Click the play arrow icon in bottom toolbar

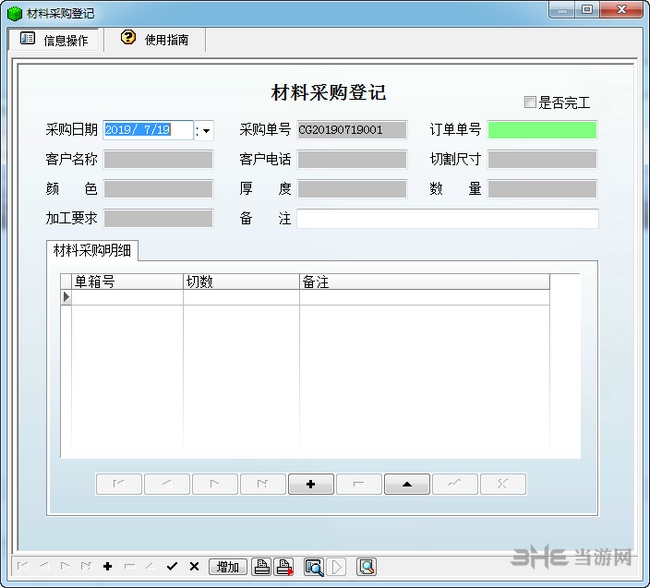pyautogui.click(x=337, y=567)
